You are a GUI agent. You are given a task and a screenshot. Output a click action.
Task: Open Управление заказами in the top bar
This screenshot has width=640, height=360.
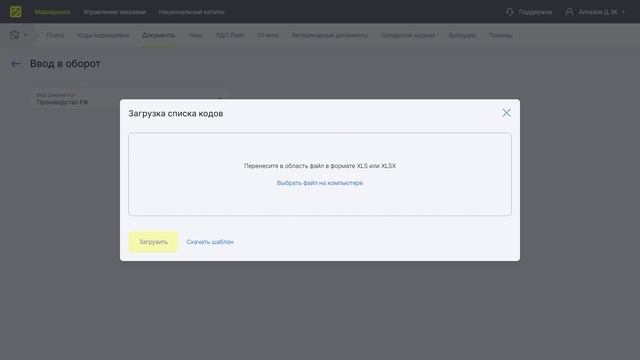114,12
